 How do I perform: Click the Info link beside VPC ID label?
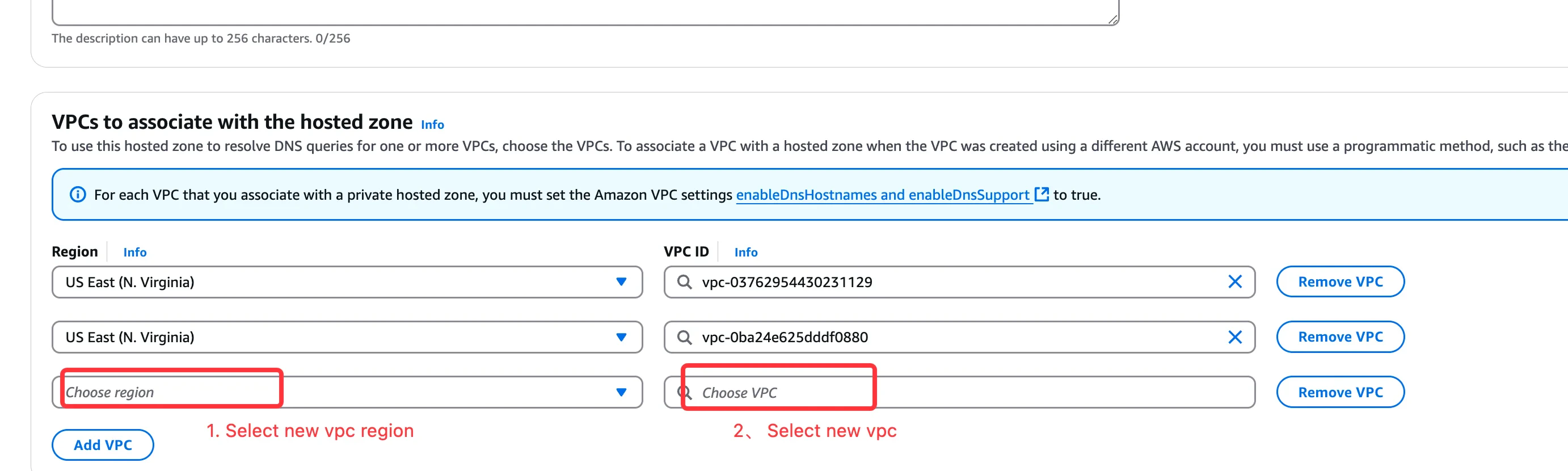[746, 252]
